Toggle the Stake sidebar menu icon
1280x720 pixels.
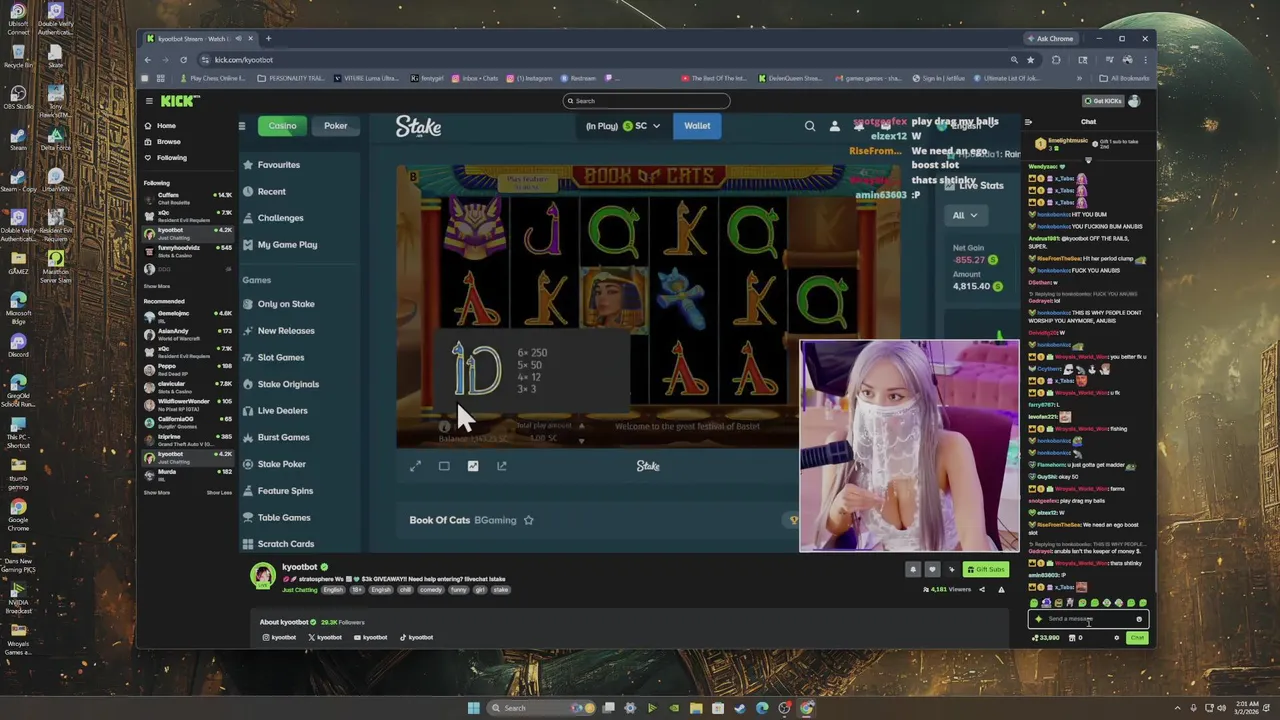pos(241,126)
